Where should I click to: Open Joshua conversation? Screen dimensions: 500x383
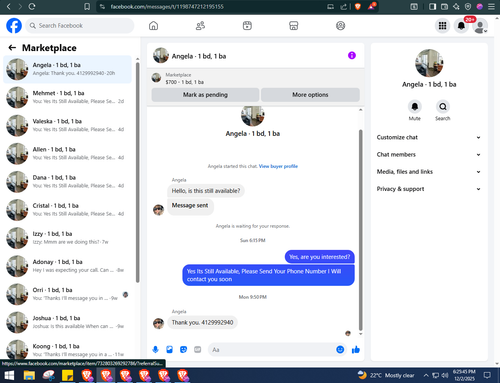pyautogui.click(x=68, y=322)
